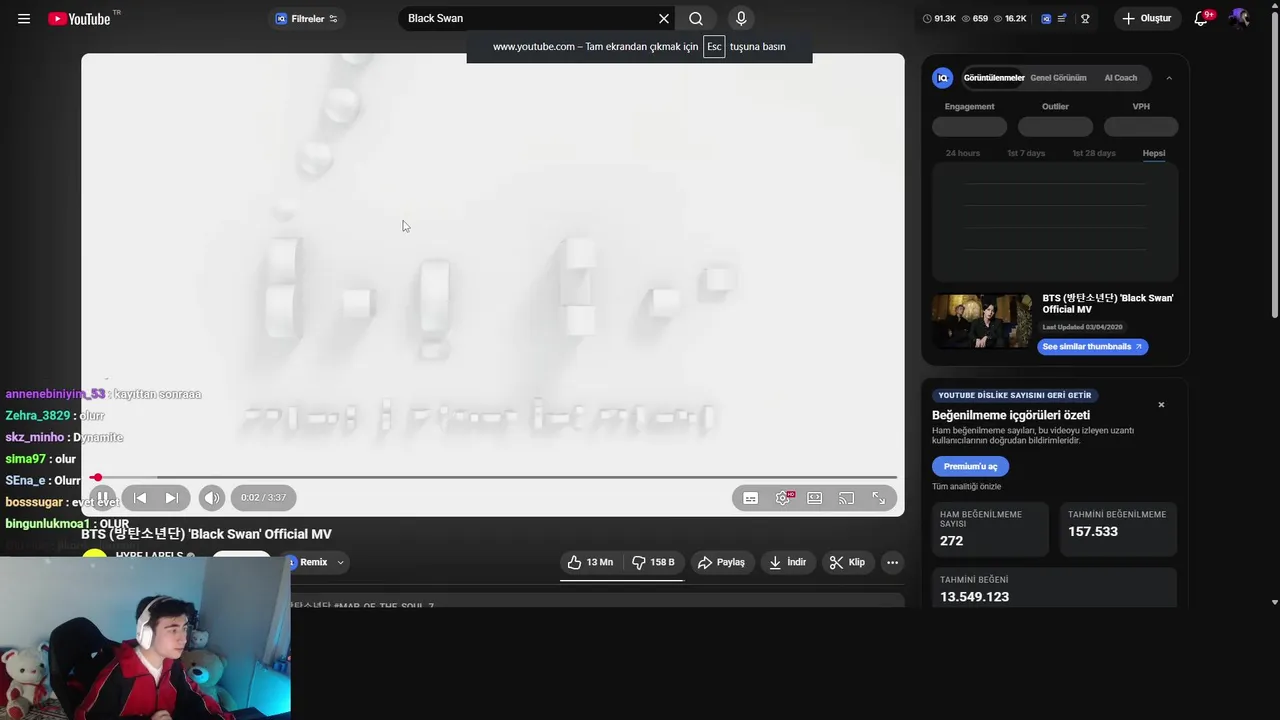The image size is (1280, 720).
Task: Run search with the magnifier icon
Action: click(696, 18)
